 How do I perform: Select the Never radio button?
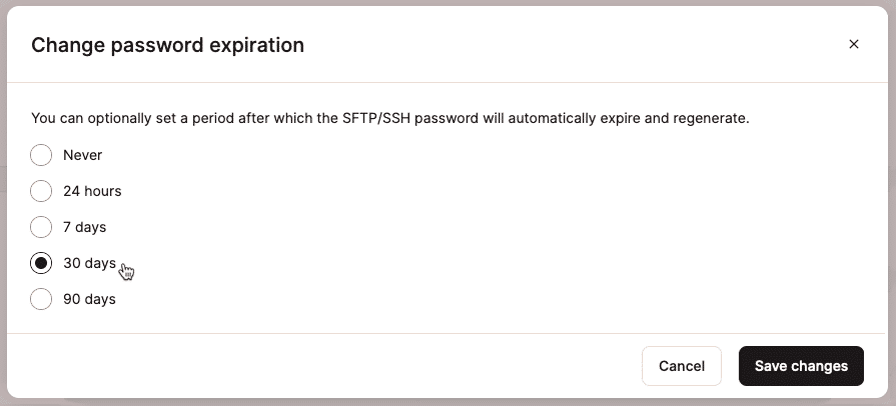pos(41,155)
